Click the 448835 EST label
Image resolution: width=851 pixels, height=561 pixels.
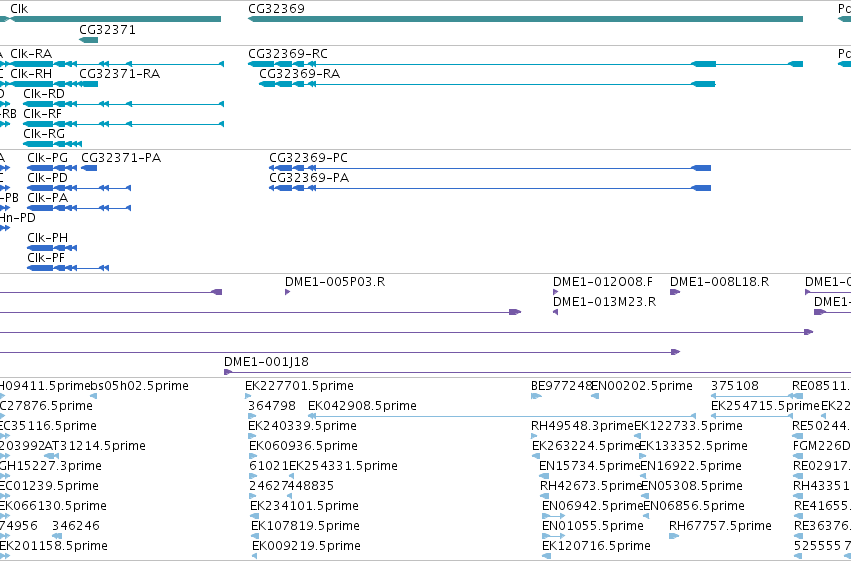coord(311,486)
